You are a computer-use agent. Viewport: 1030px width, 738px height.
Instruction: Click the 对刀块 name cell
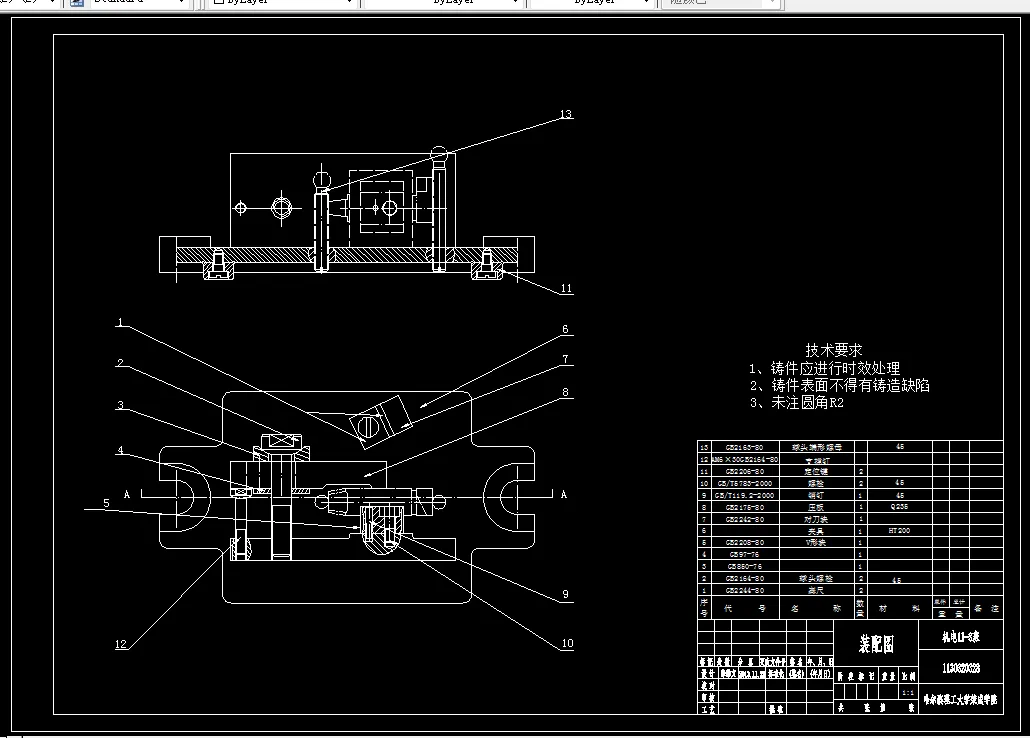point(816,519)
